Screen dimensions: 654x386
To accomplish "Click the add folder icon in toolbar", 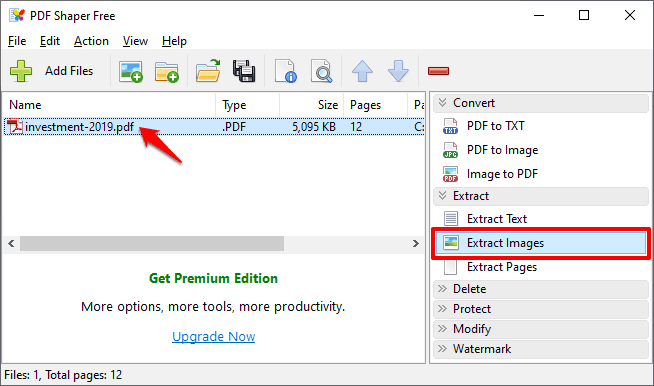I will (x=166, y=72).
